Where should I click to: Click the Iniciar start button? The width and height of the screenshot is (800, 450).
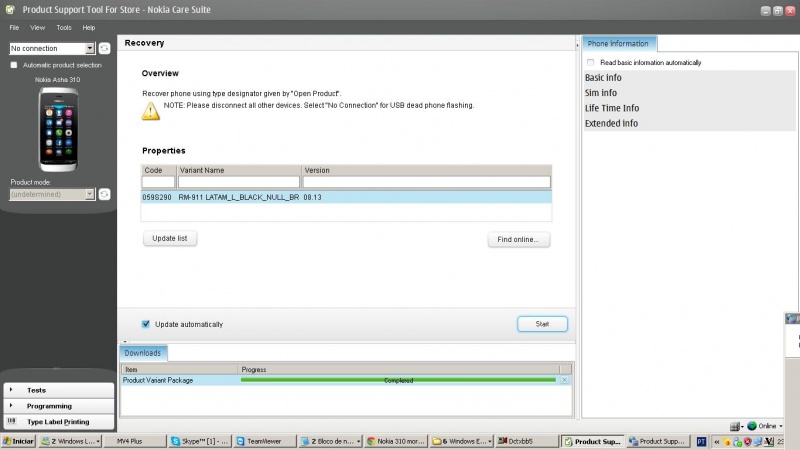(x=18, y=441)
